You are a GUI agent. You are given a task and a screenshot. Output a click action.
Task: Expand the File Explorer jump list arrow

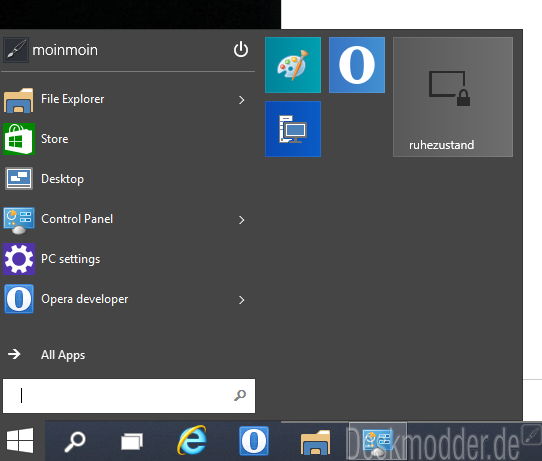241,100
